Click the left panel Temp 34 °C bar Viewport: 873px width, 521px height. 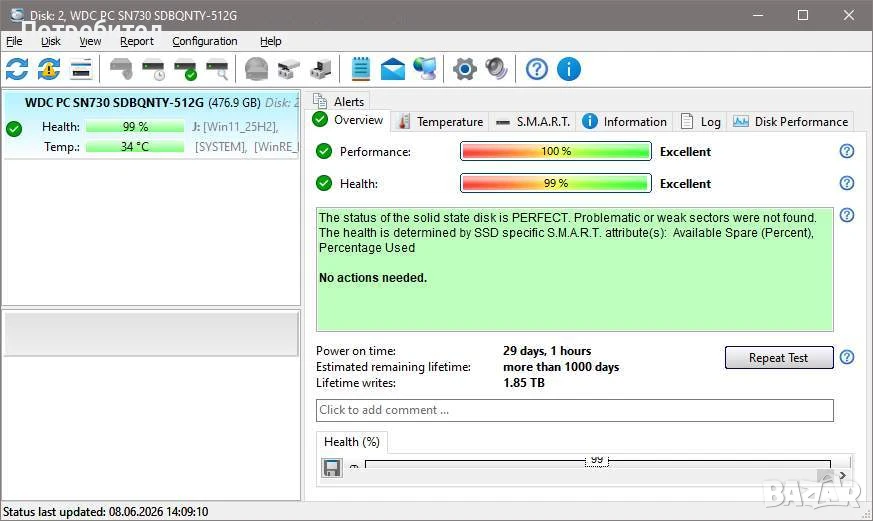(135, 147)
